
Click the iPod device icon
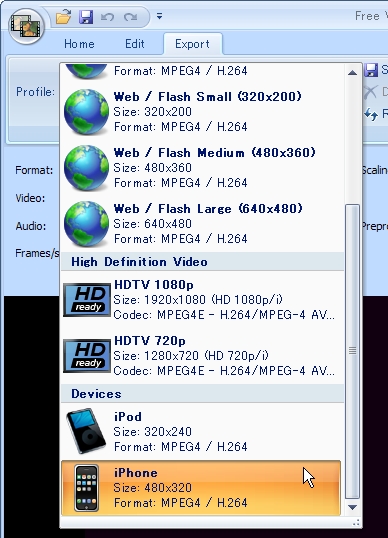(86, 431)
